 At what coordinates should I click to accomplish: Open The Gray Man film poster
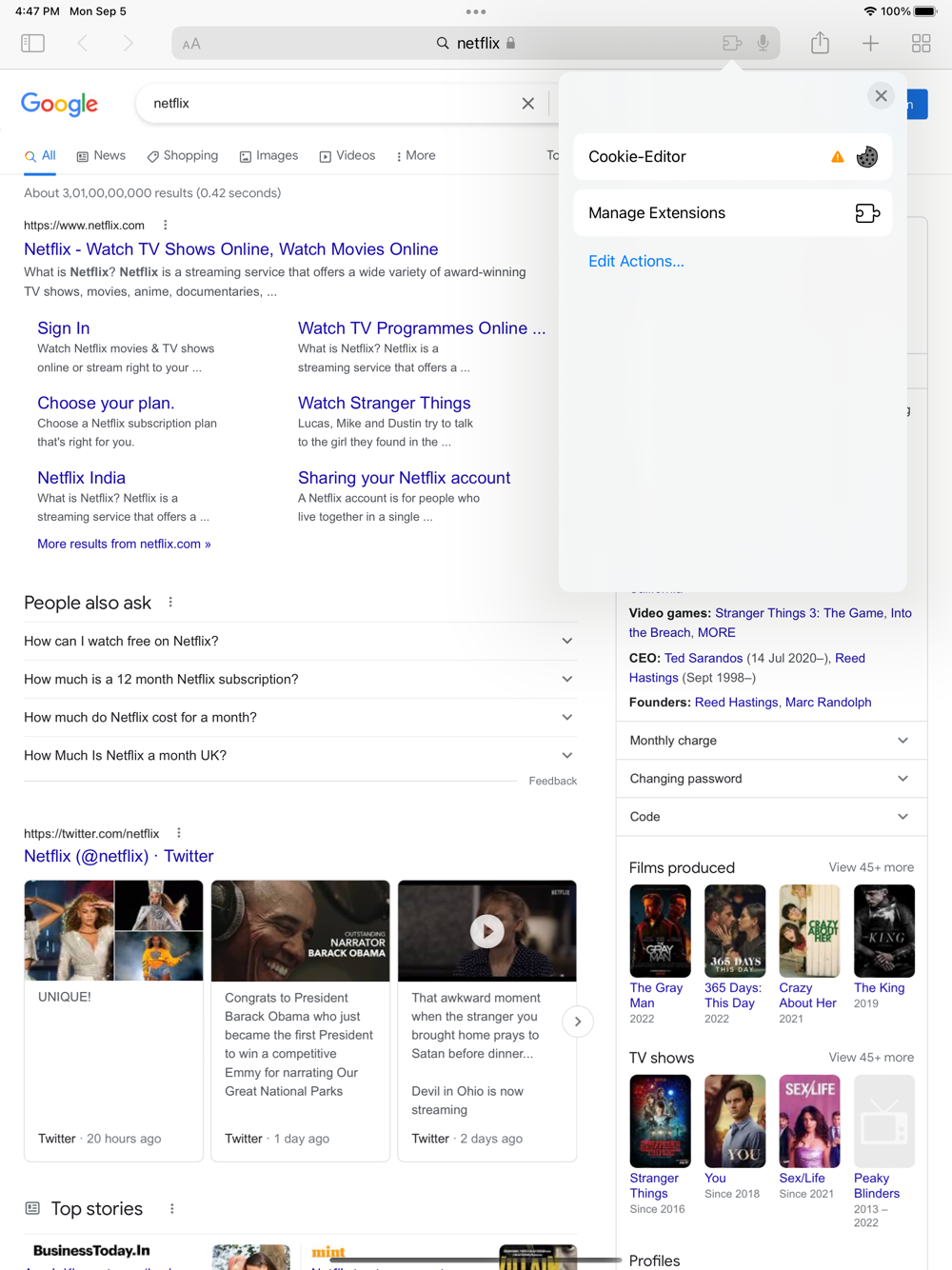click(660, 931)
